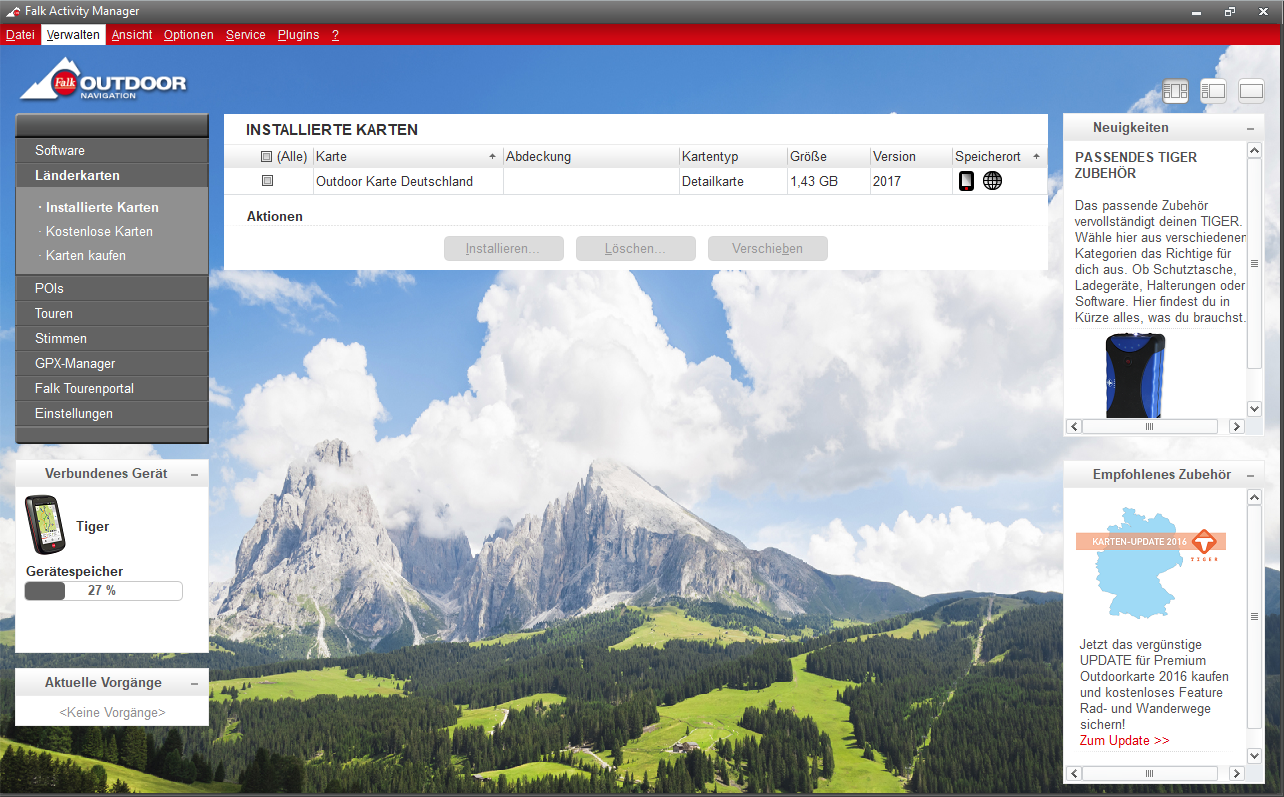1284x797 pixels.
Task: Open the Optionen menu
Action: [189, 35]
